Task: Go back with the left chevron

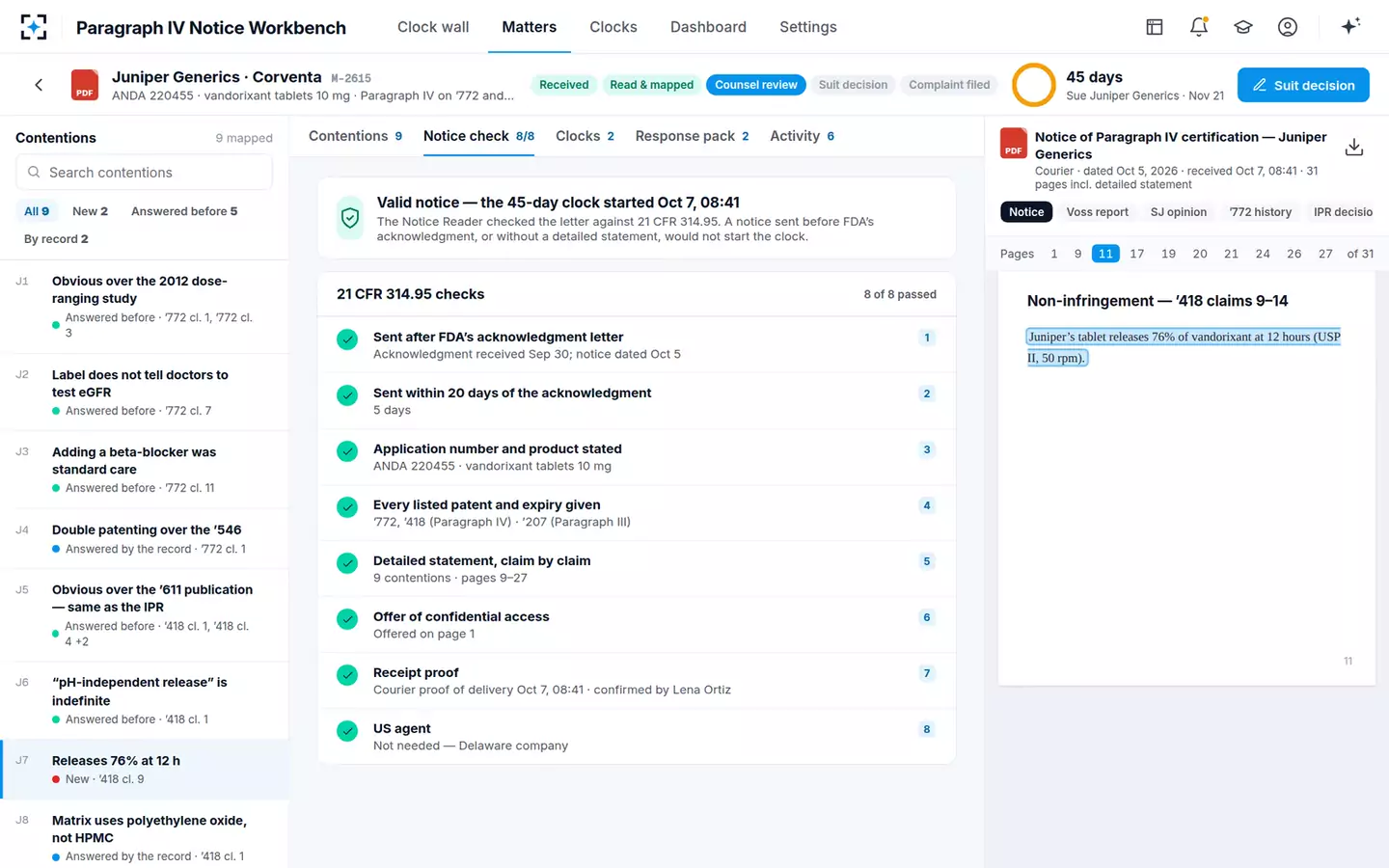Action: 39,85
